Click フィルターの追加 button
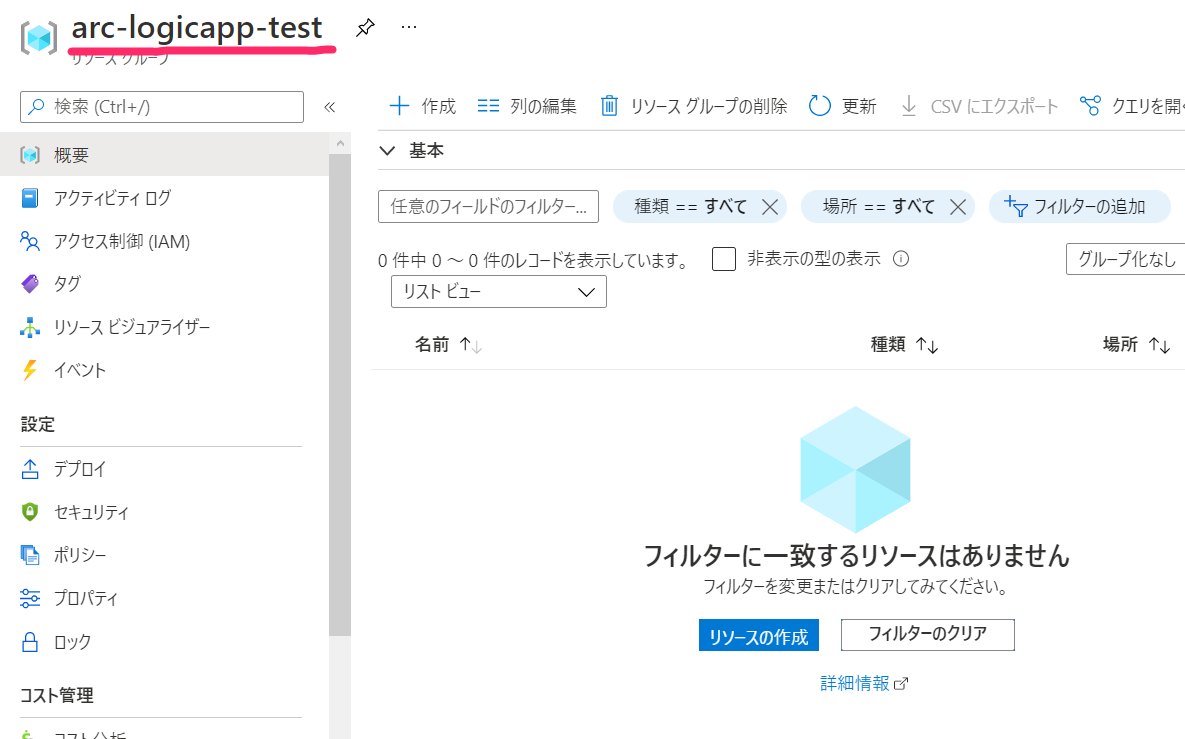 click(x=1080, y=206)
